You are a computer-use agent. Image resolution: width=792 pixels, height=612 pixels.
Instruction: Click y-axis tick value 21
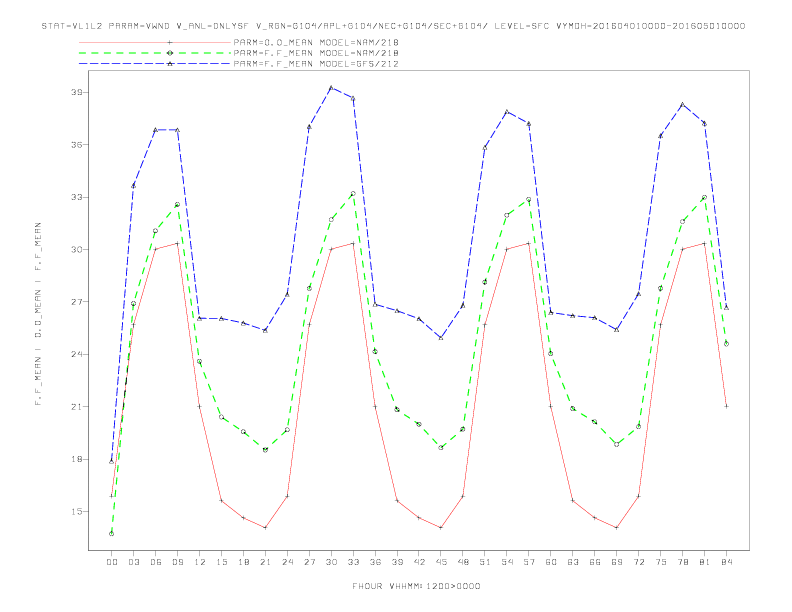click(76, 406)
